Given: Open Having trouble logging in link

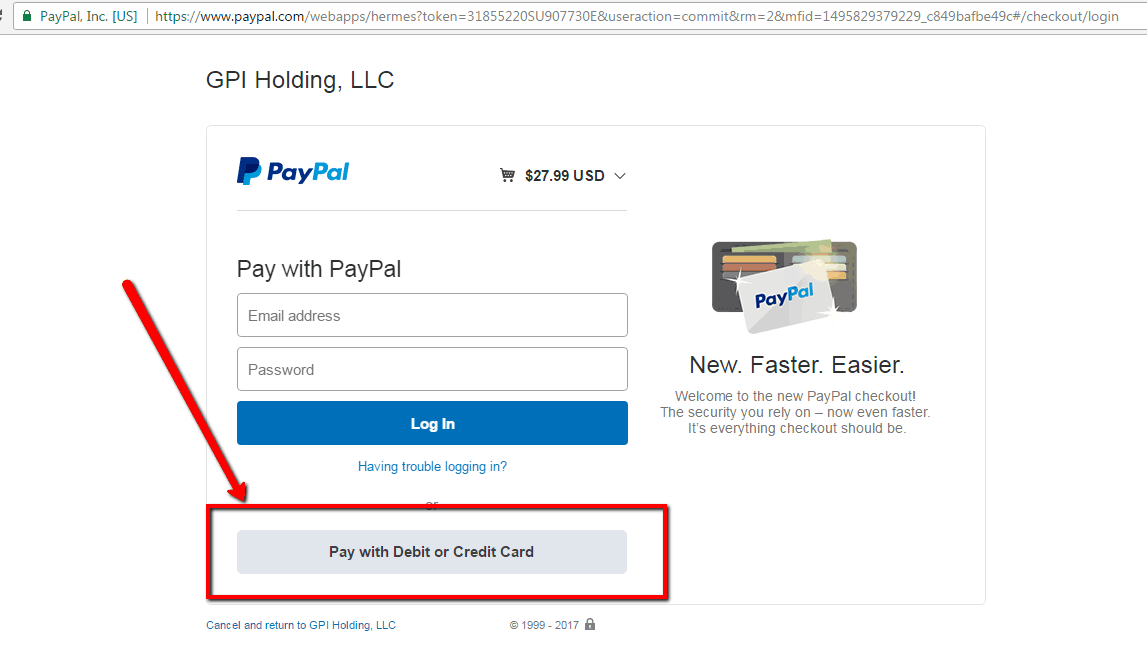Looking at the screenshot, I should (432, 467).
